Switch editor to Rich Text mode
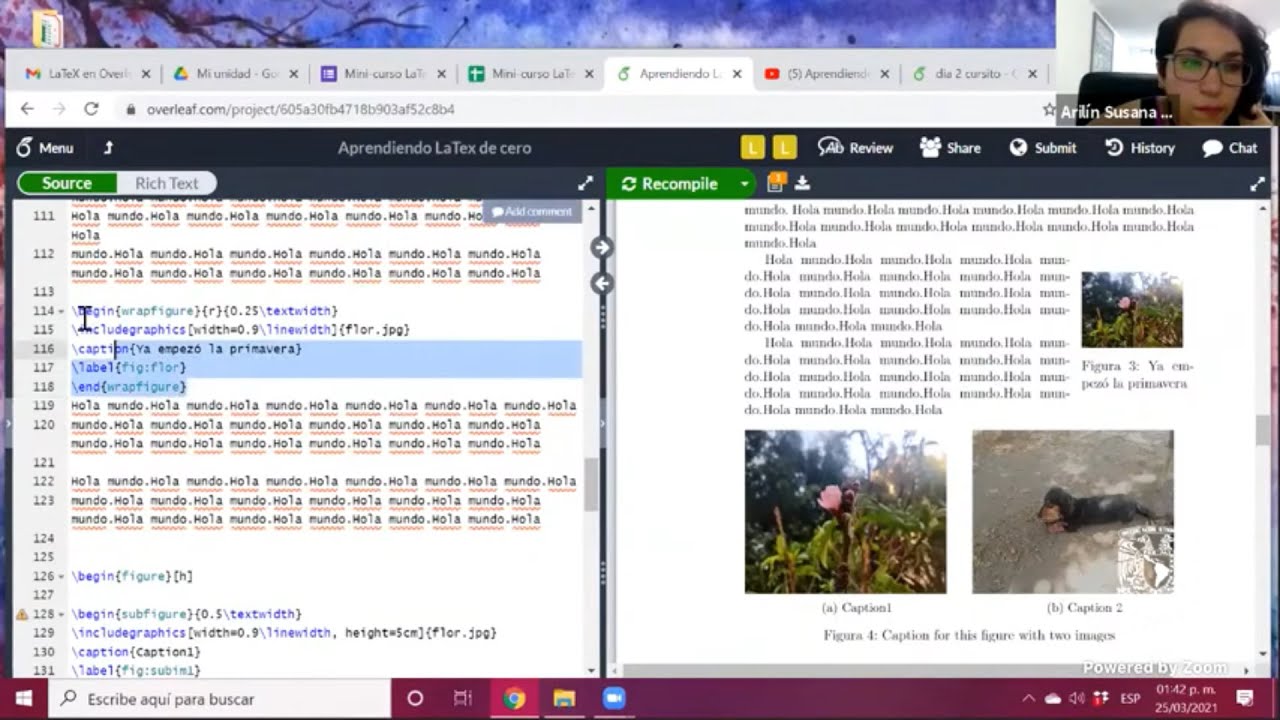The width and height of the screenshot is (1280, 720). tap(166, 183)
